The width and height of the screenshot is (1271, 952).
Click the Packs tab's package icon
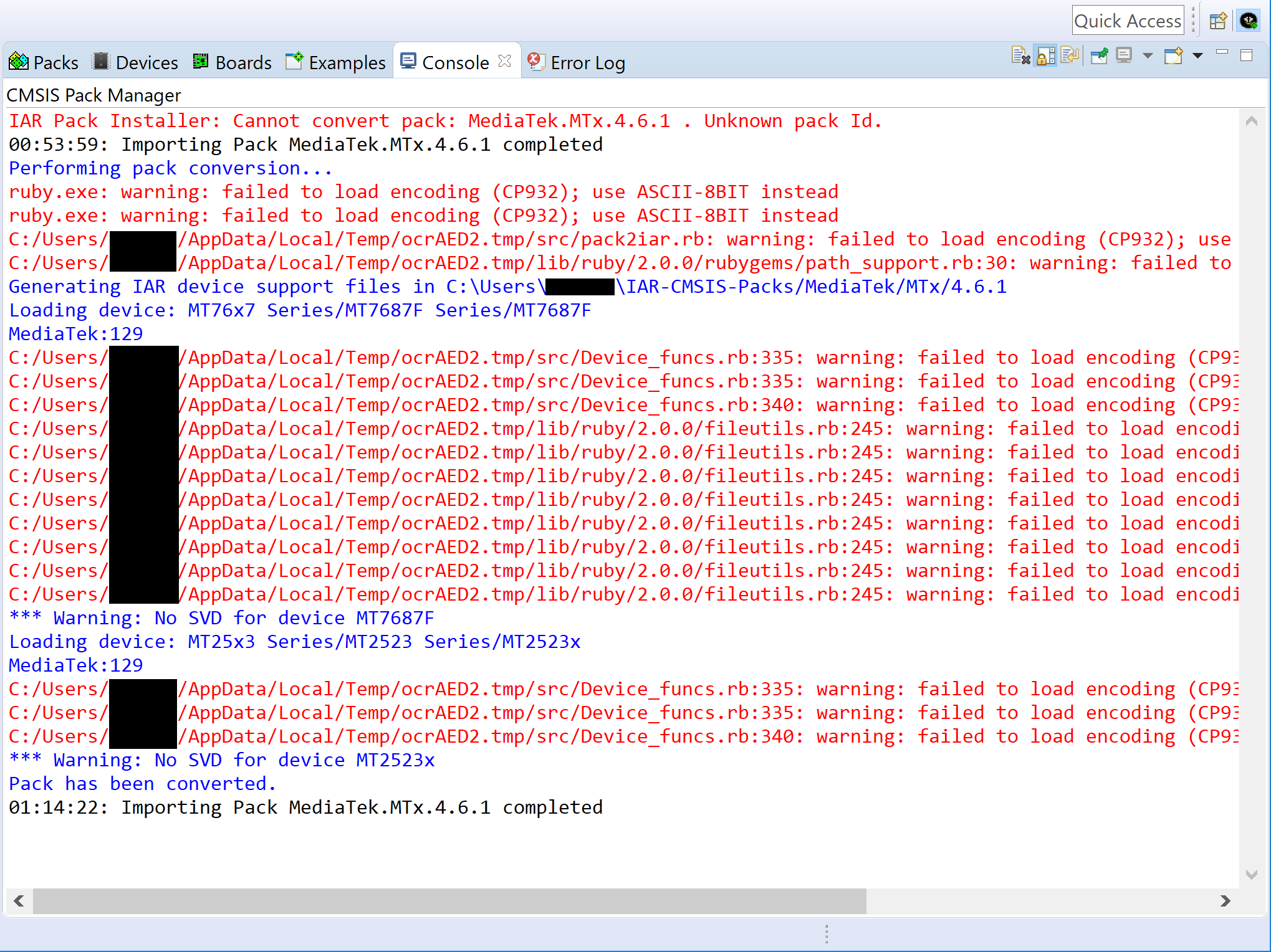18,62
